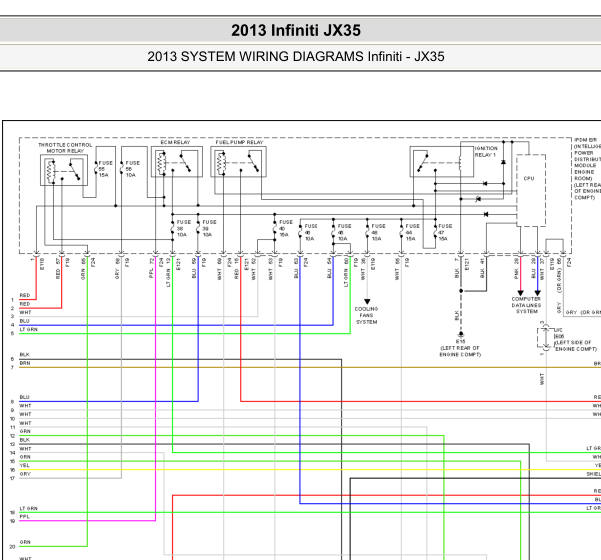Select the 'FUEL PUMP RELAY' label
The width and height of the screenshot is (601, 560).
[239, 142]
